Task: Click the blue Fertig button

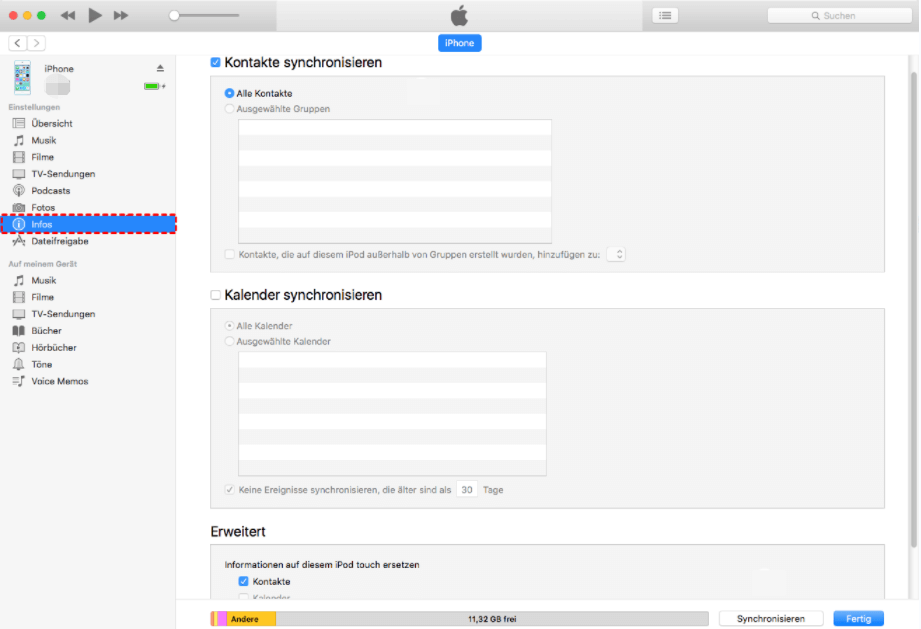Action: (x=858, y=619)
